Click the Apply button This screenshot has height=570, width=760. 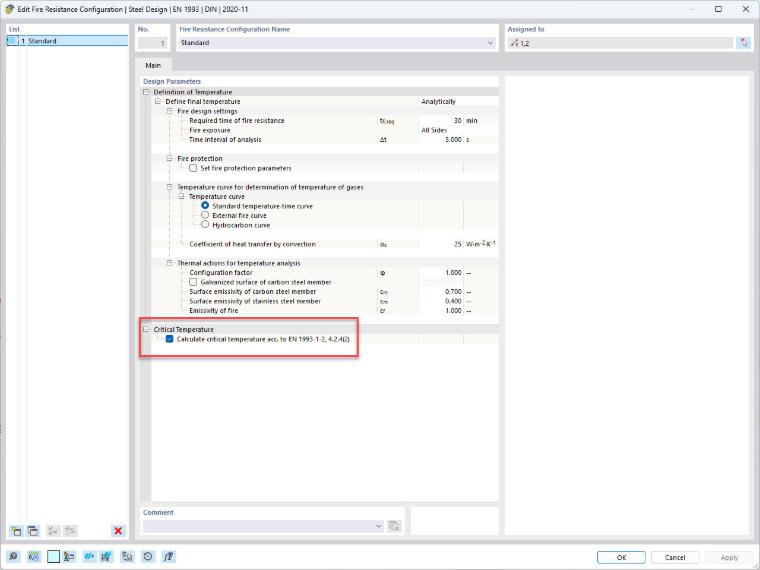tap(729, 557)
